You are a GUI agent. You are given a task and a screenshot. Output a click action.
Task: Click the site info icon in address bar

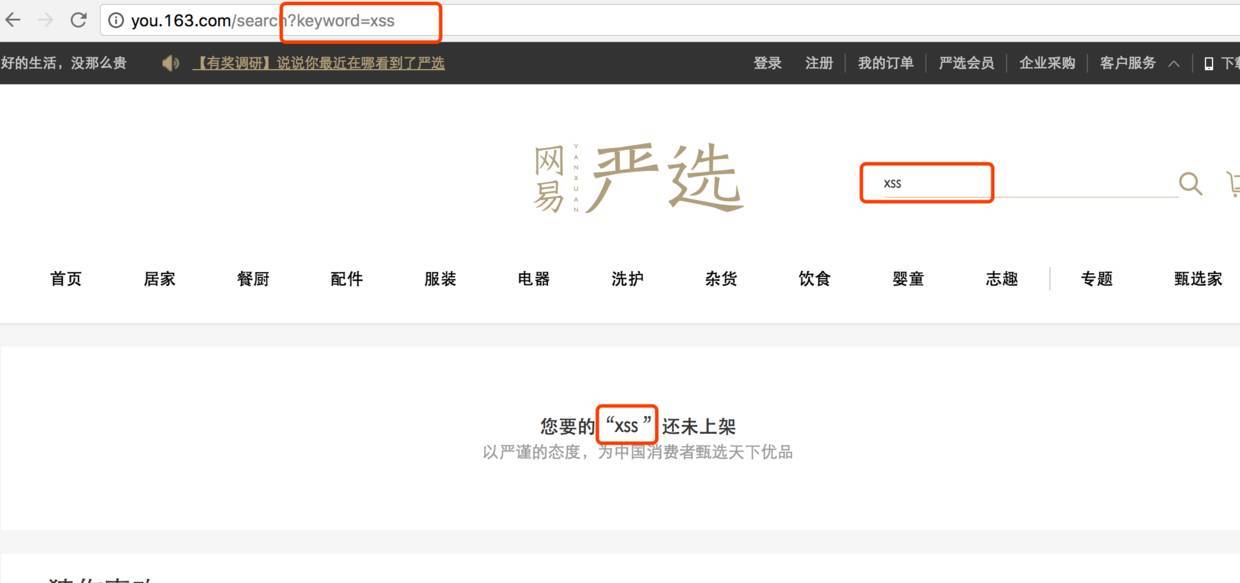(x=116, y=21)
